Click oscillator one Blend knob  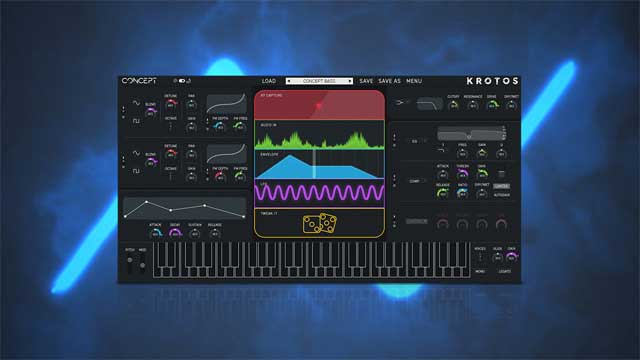pos(151,112)
